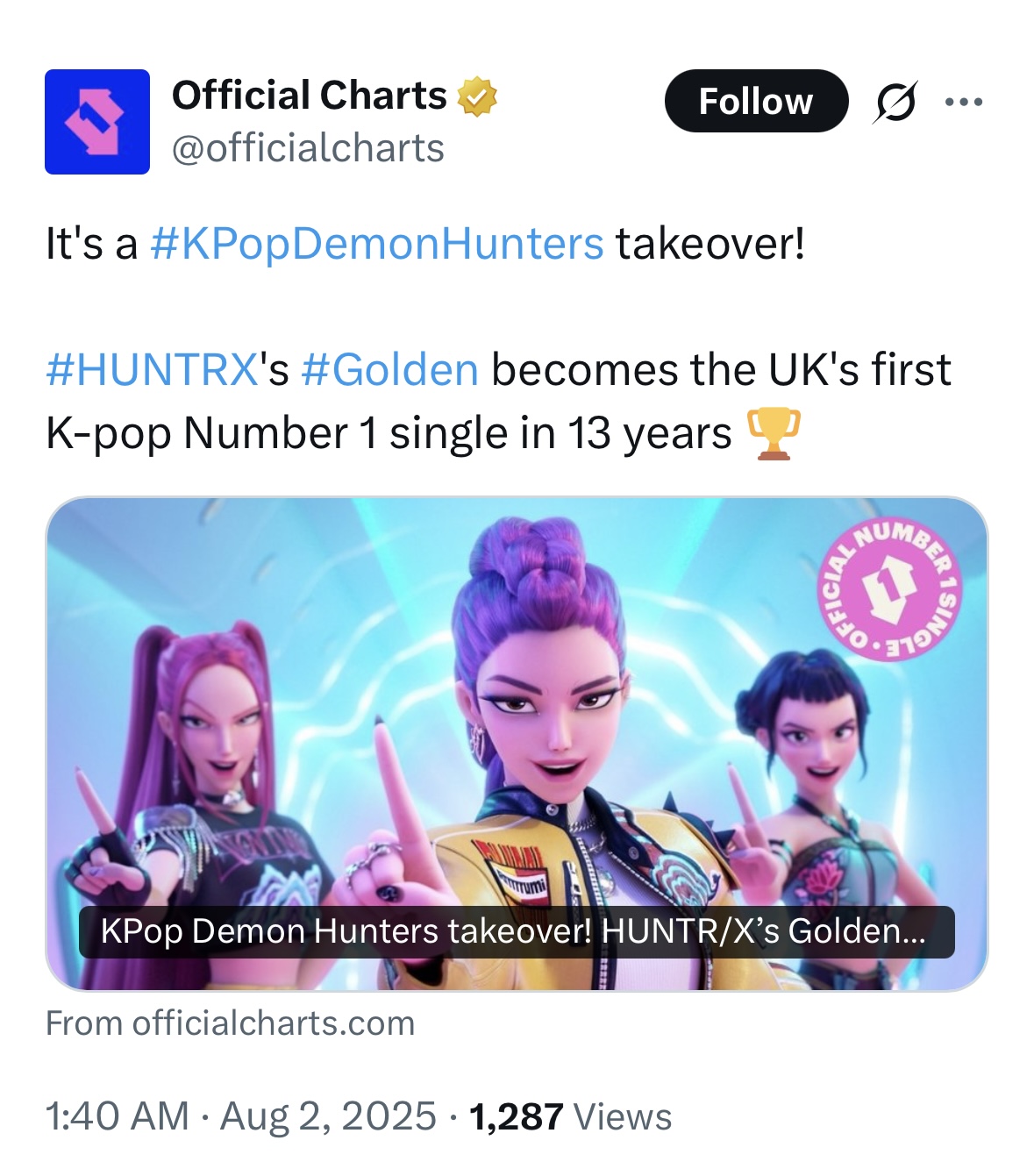Select the #Golden hashtag
This screenshot has width=1034, height=1176.
click(x=389, y=370)
